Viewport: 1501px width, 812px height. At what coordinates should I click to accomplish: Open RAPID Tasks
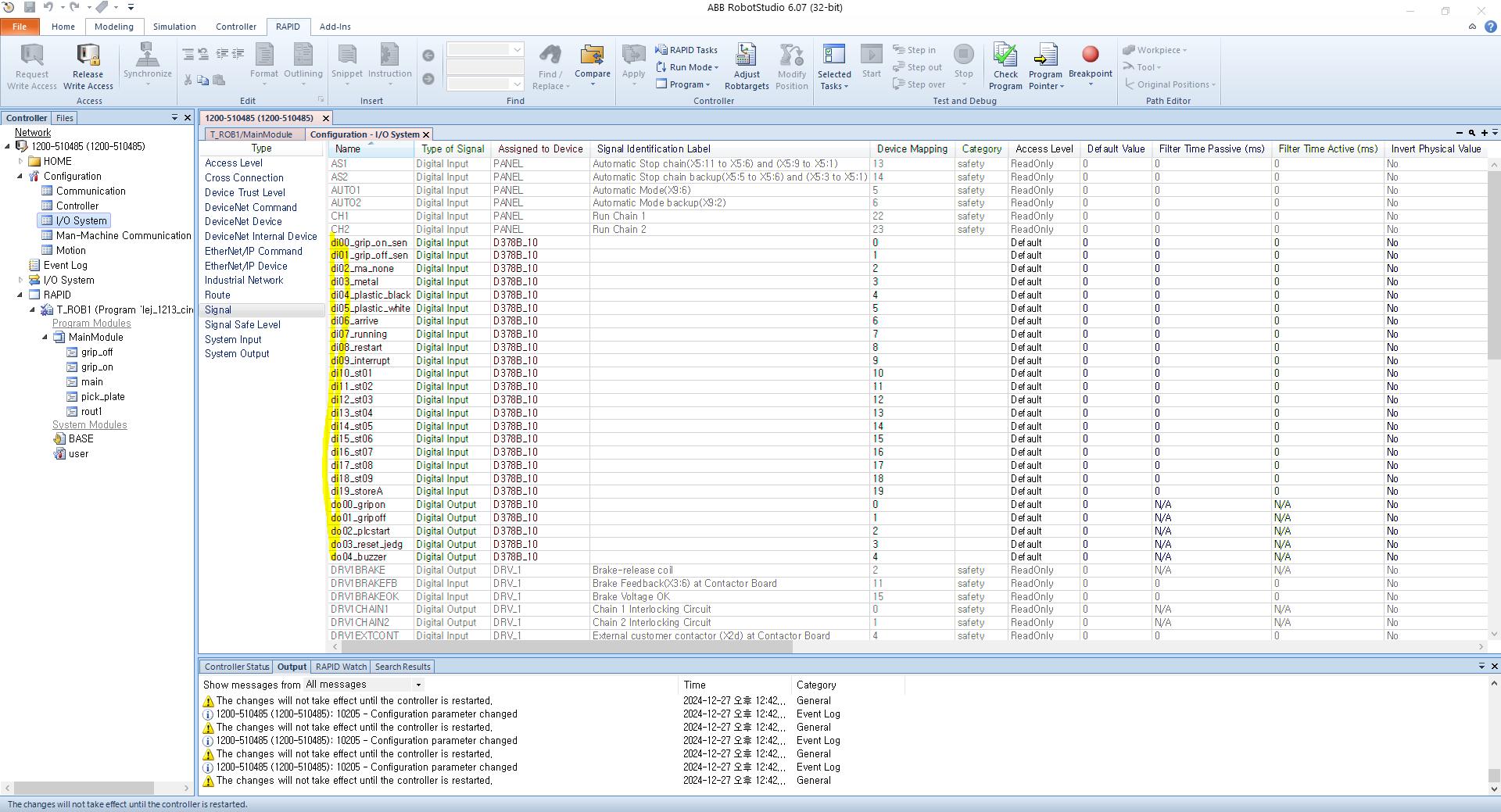(x=686, y=50)
